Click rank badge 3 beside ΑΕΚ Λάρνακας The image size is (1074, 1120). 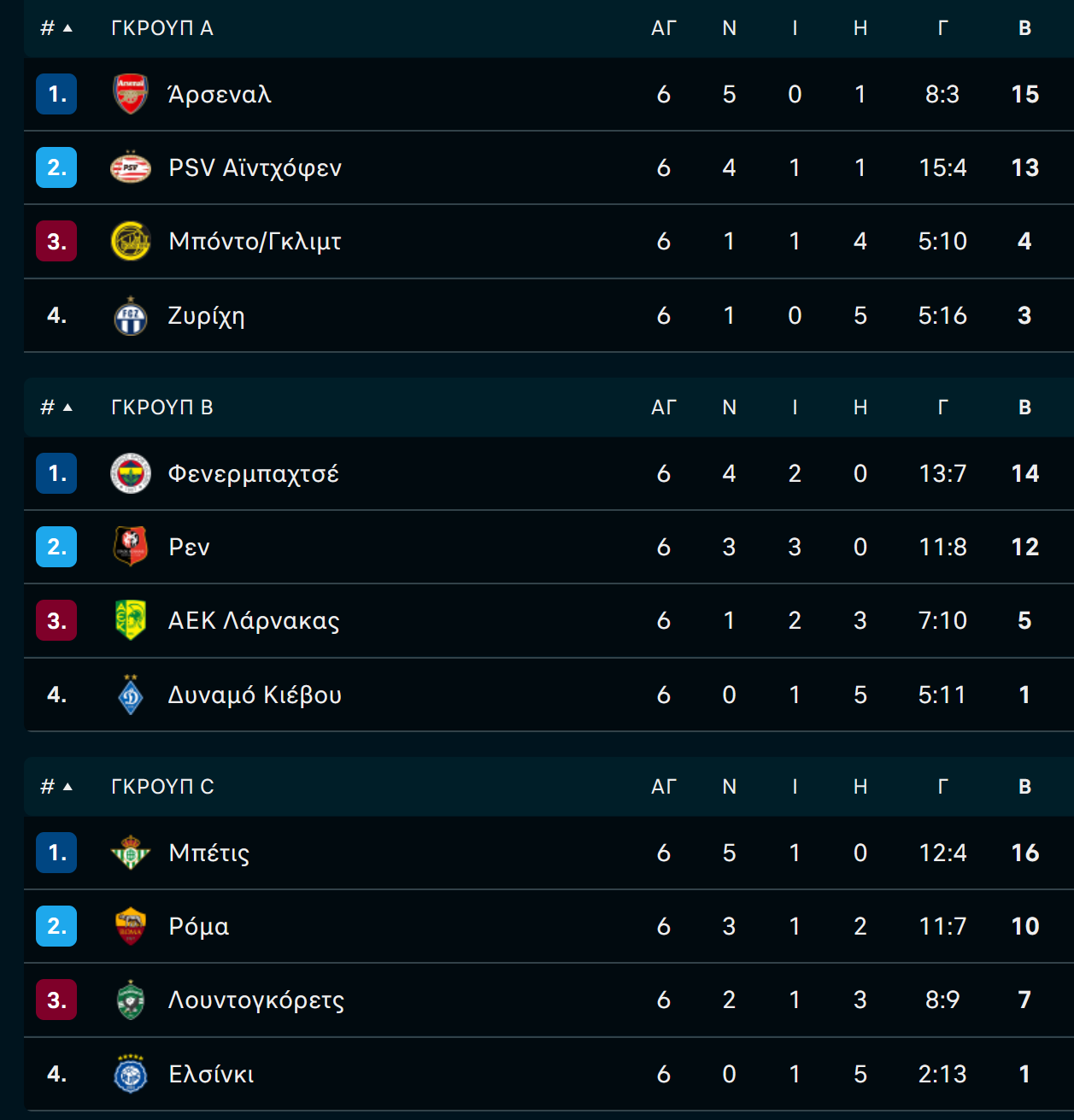click(56, 620)
